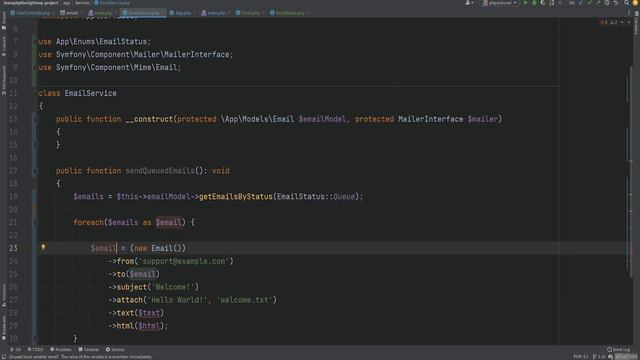Click the EmailService.php breadcrumb in navigation bar
This screenshot has width=640, height=360.
[x=112, y=3]
